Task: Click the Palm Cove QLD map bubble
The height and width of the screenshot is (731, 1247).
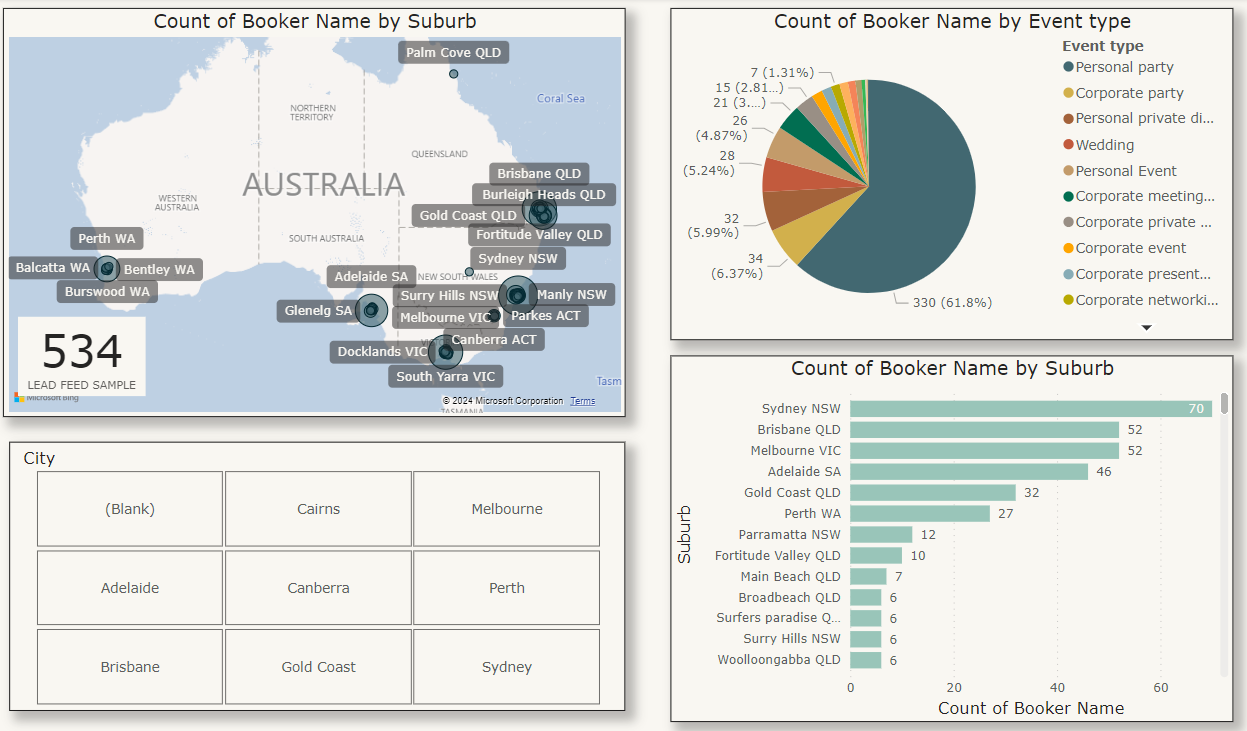Action: tap(454, 74)
